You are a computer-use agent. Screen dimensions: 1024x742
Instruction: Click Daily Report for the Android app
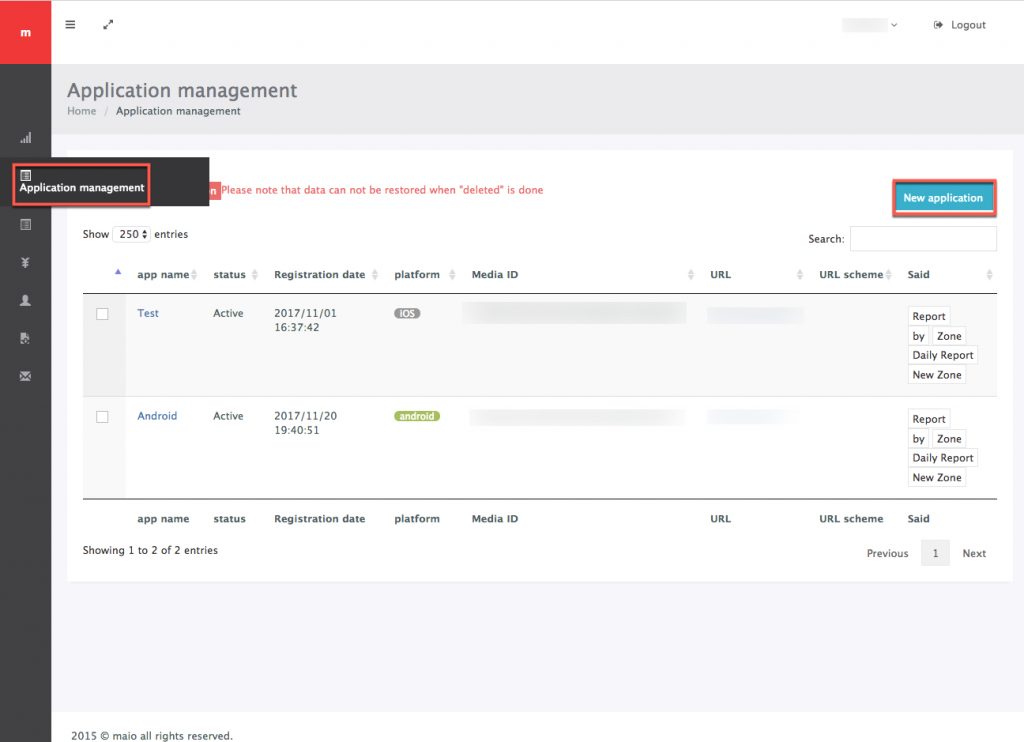(942, 457)
